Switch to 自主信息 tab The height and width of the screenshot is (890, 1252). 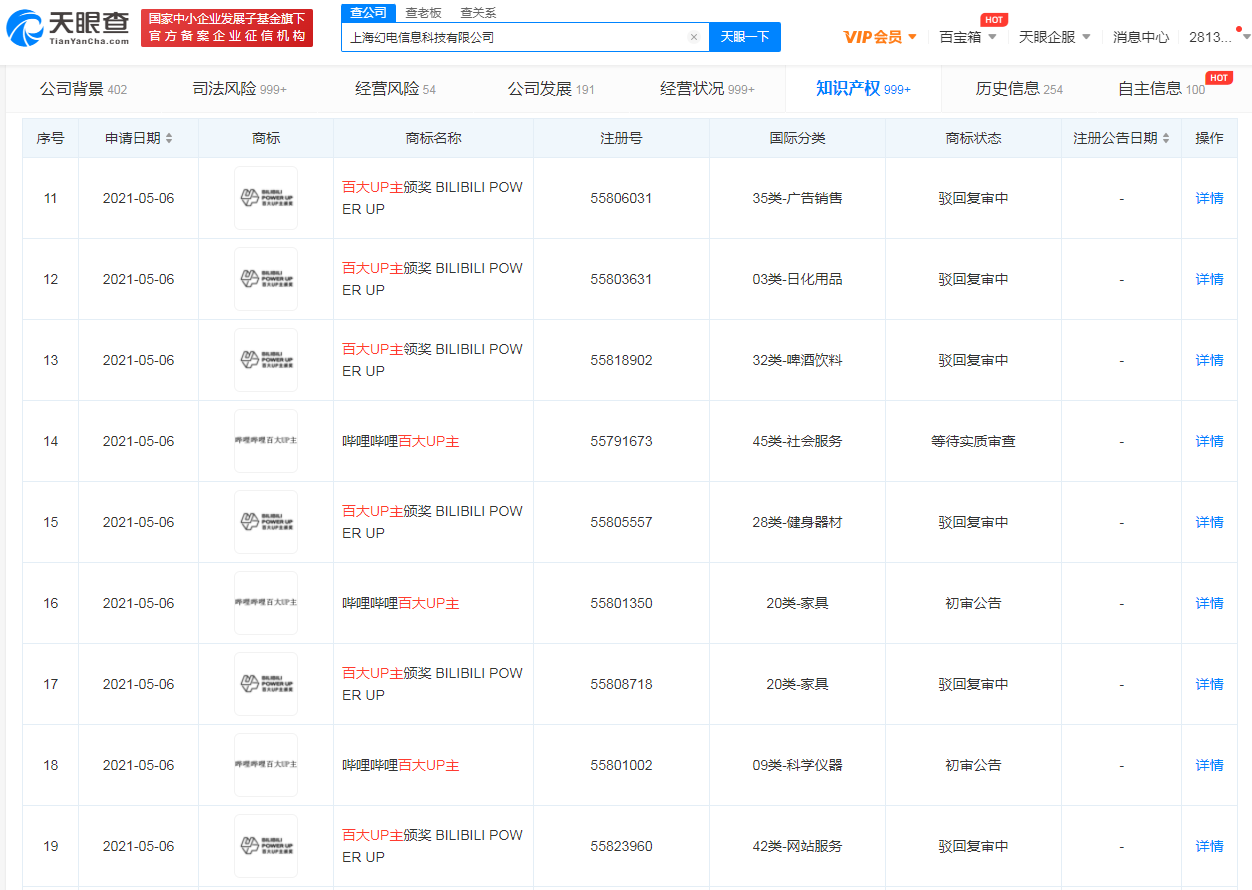[x=1162, y=89]
